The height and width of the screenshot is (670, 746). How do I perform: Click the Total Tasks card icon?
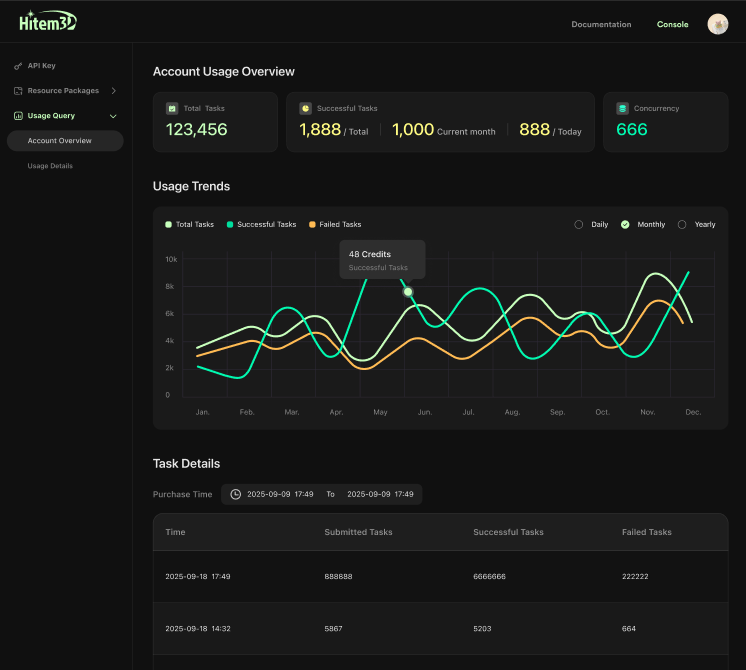(x=172, y=108)
